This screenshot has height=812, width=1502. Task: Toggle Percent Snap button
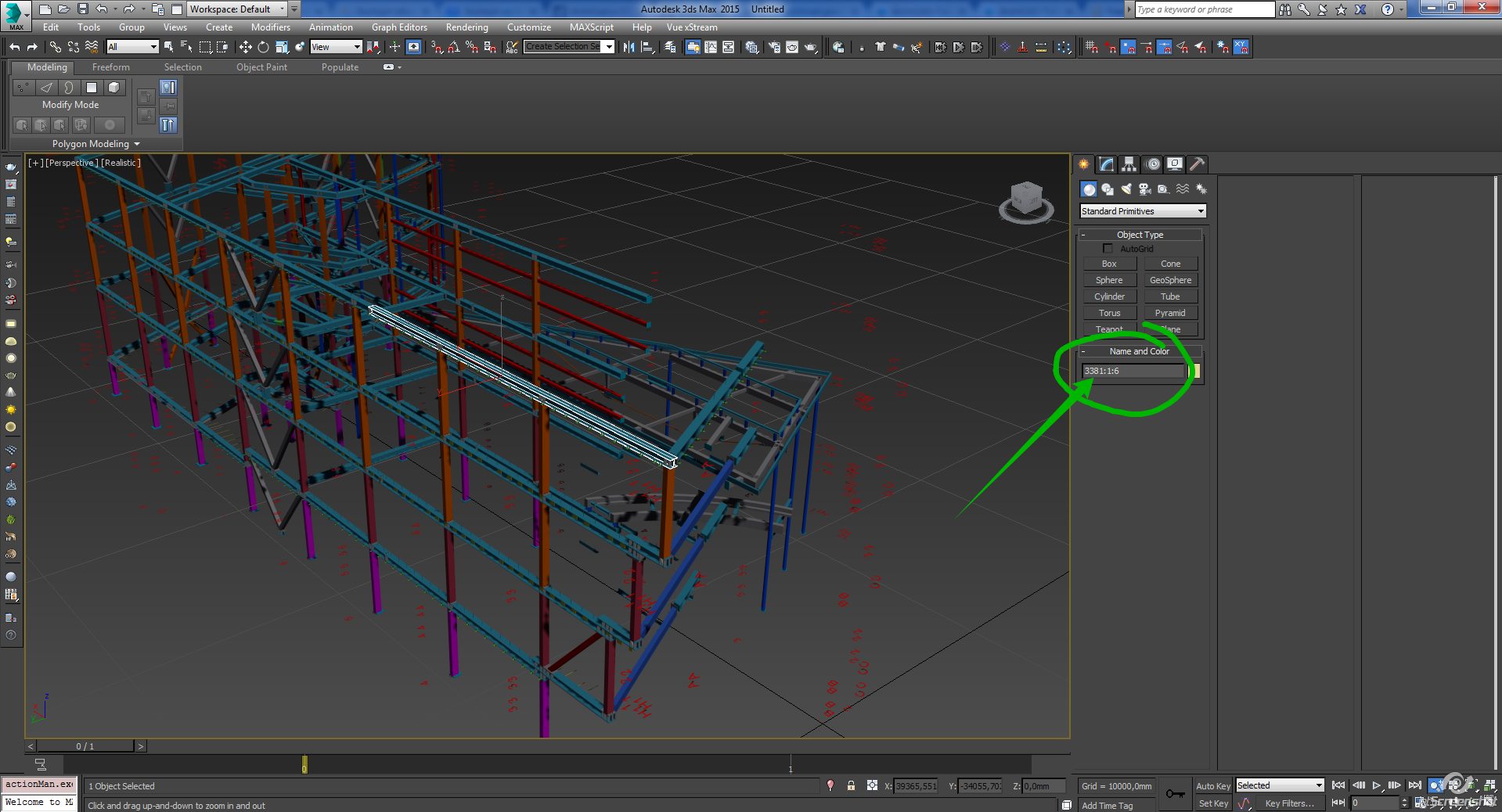point(472,47)
